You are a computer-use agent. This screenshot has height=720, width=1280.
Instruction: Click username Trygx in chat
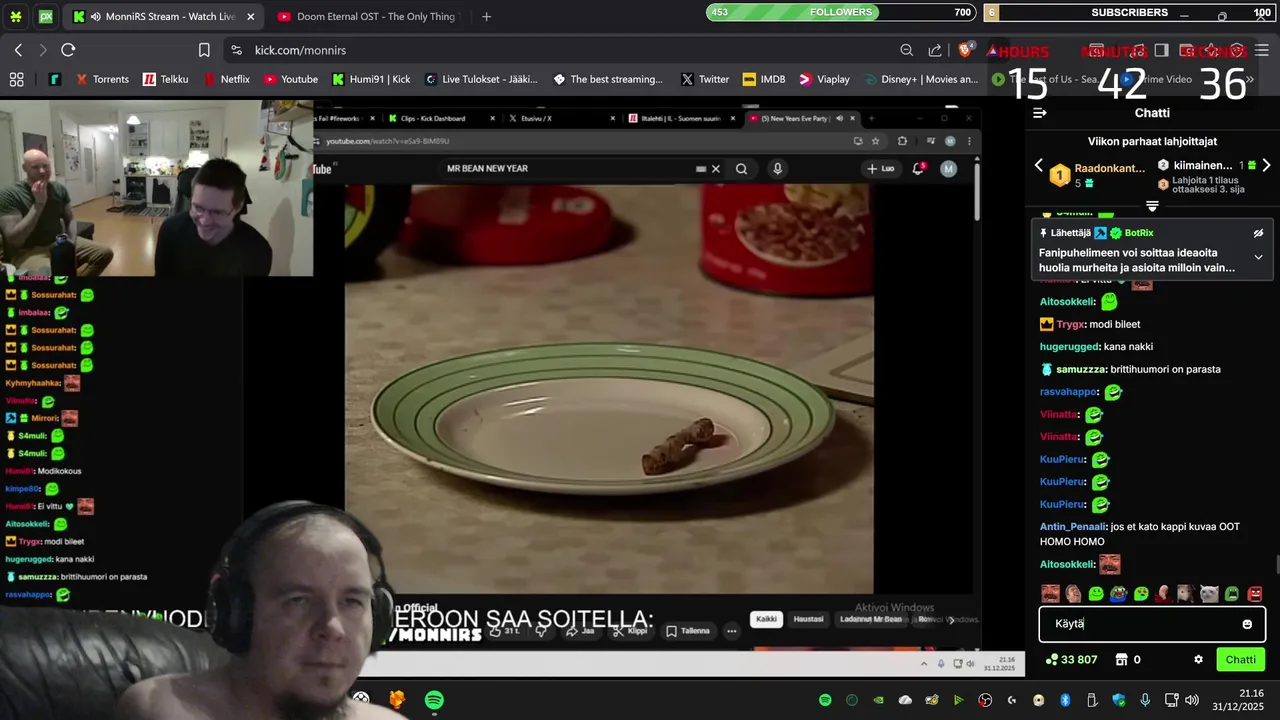pos(1070,324)
